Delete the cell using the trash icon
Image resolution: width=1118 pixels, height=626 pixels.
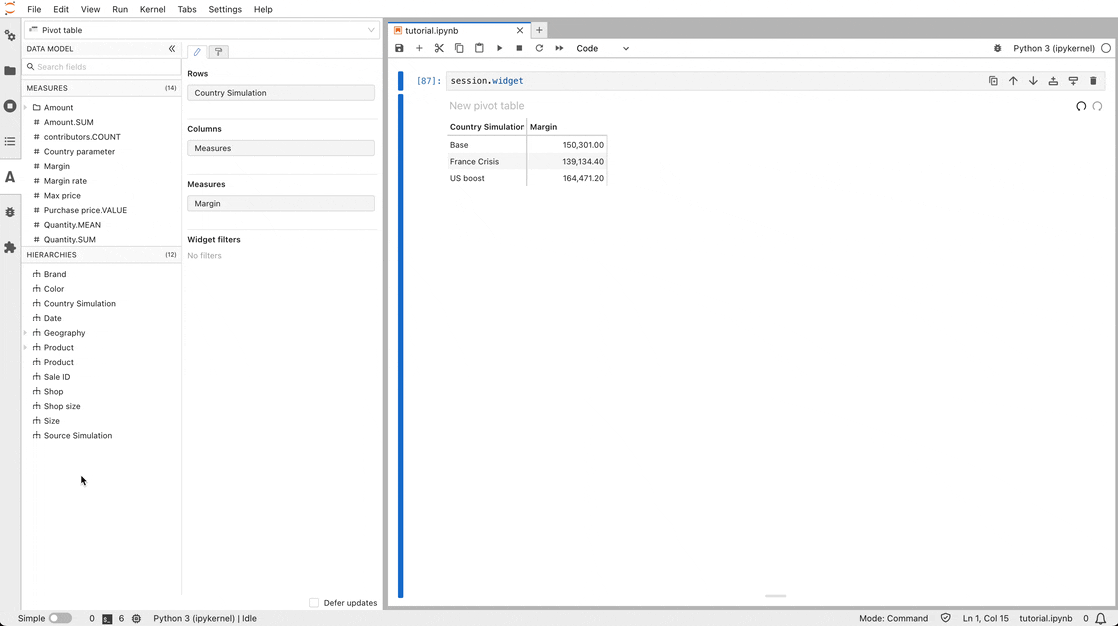[1093, 81]
